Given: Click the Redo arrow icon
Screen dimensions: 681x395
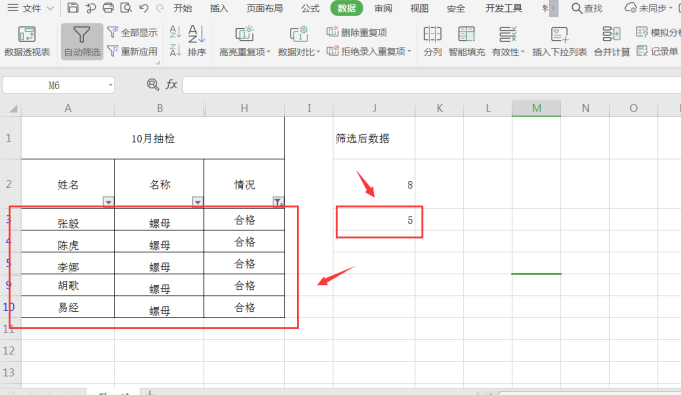Looking at the screenshot, I should pos(160,8).
